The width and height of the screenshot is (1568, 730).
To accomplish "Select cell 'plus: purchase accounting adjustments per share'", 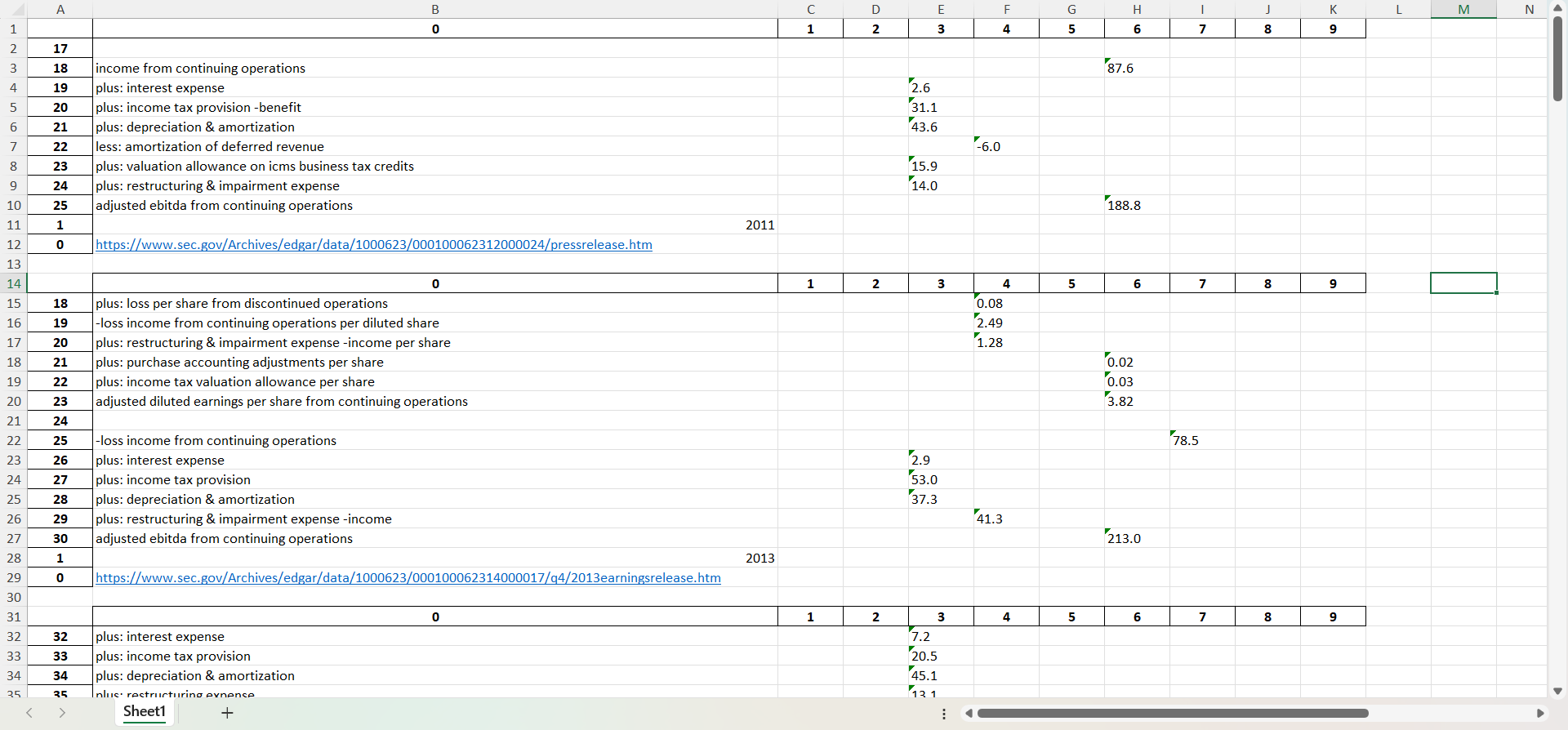I will pos(435,362).
